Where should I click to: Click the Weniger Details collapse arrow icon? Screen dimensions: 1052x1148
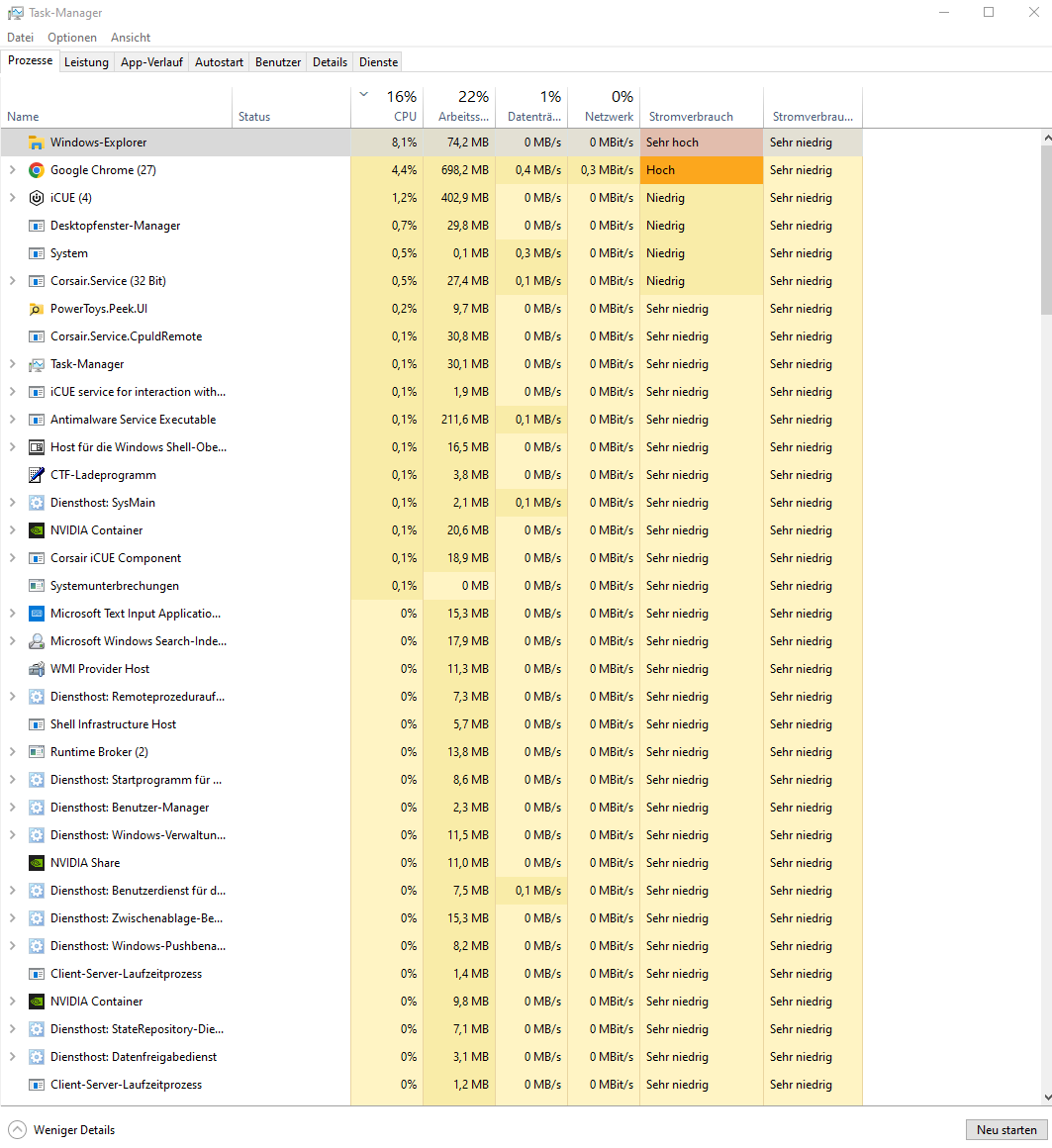click(18, 1130)
